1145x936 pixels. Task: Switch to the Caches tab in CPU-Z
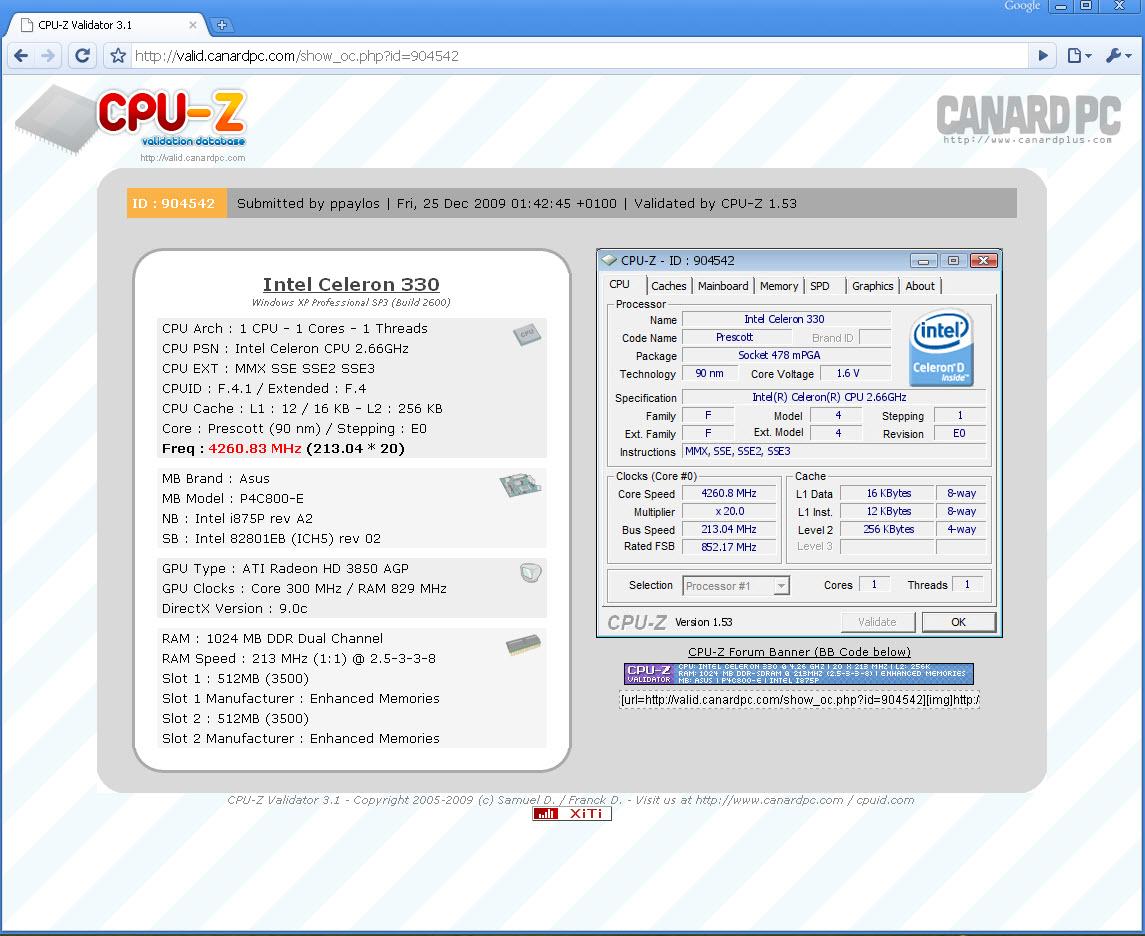(669, 286)
